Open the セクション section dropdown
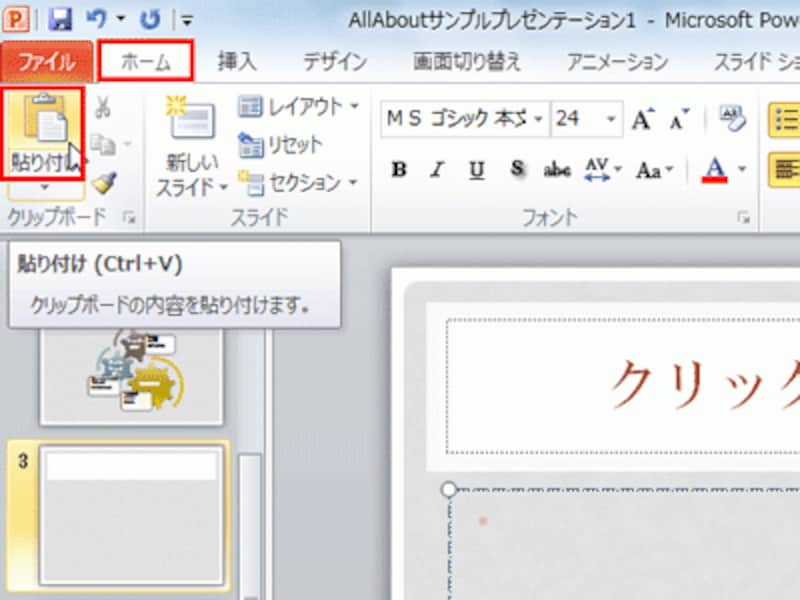The image size is (800, 600). tap(353, 182)
